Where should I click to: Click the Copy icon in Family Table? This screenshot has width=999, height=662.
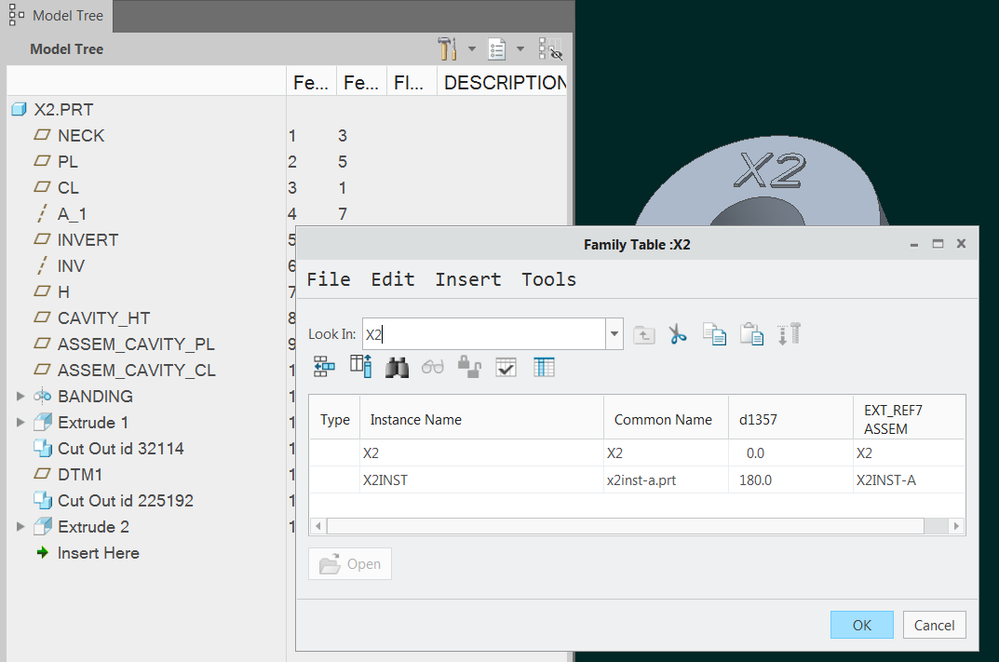pyautogui.click(x=714, y=334)
